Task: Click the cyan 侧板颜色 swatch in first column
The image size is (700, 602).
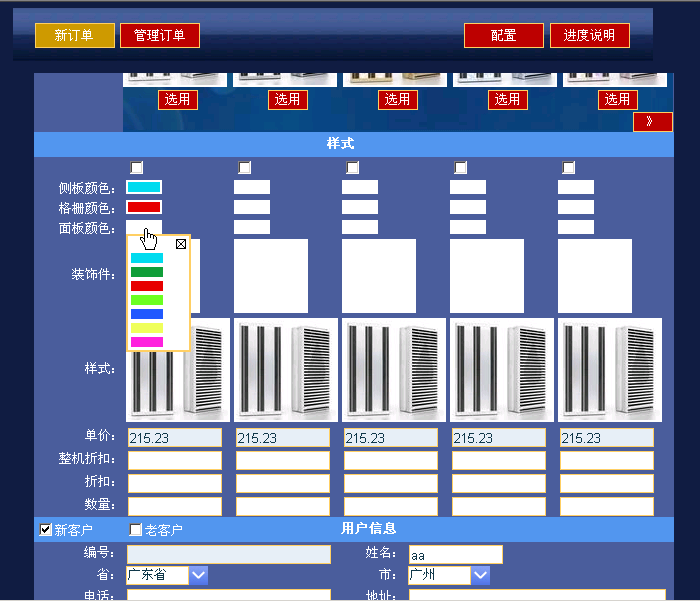Action: click(144, 187)
